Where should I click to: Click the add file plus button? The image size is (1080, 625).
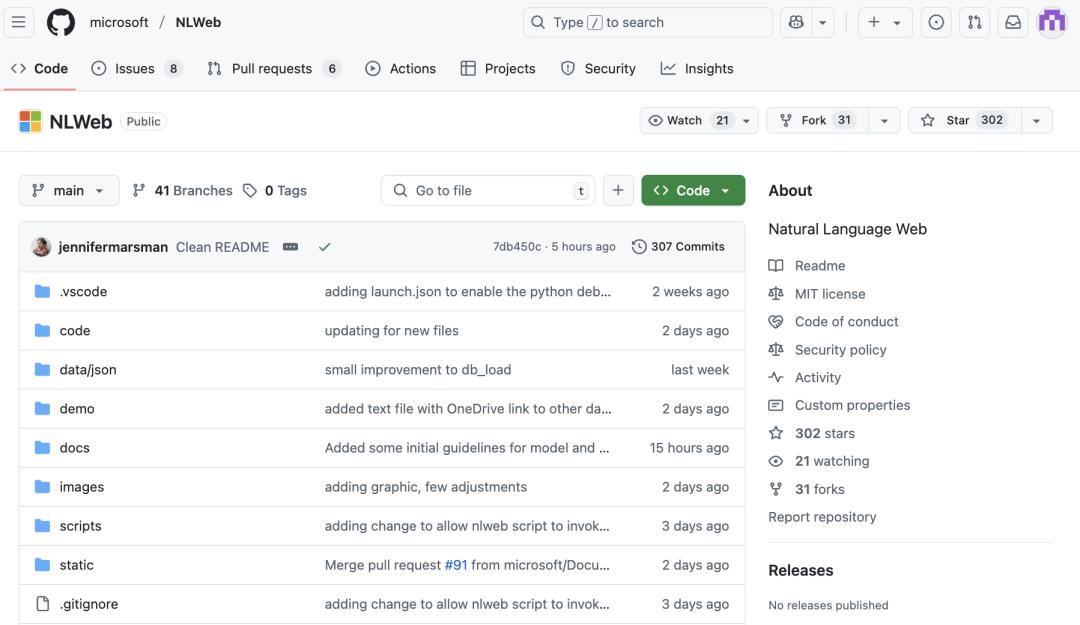618,190
